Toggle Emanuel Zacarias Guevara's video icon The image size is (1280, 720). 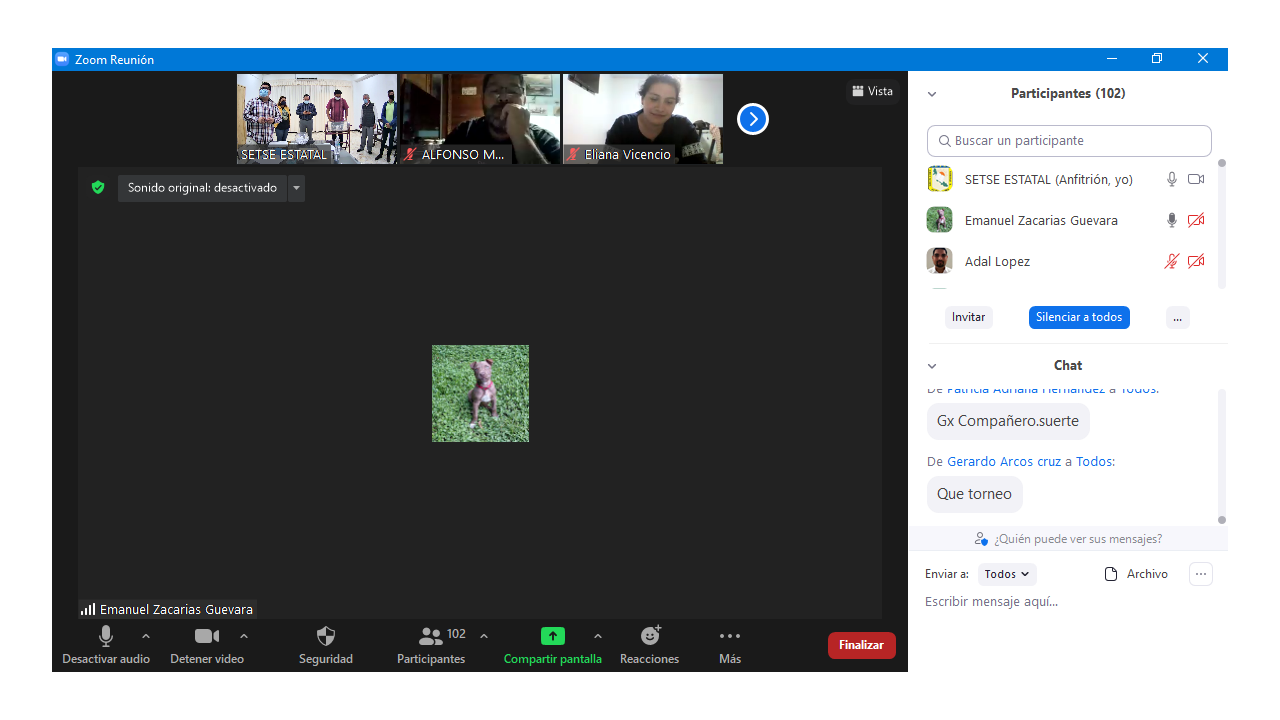1196,220
